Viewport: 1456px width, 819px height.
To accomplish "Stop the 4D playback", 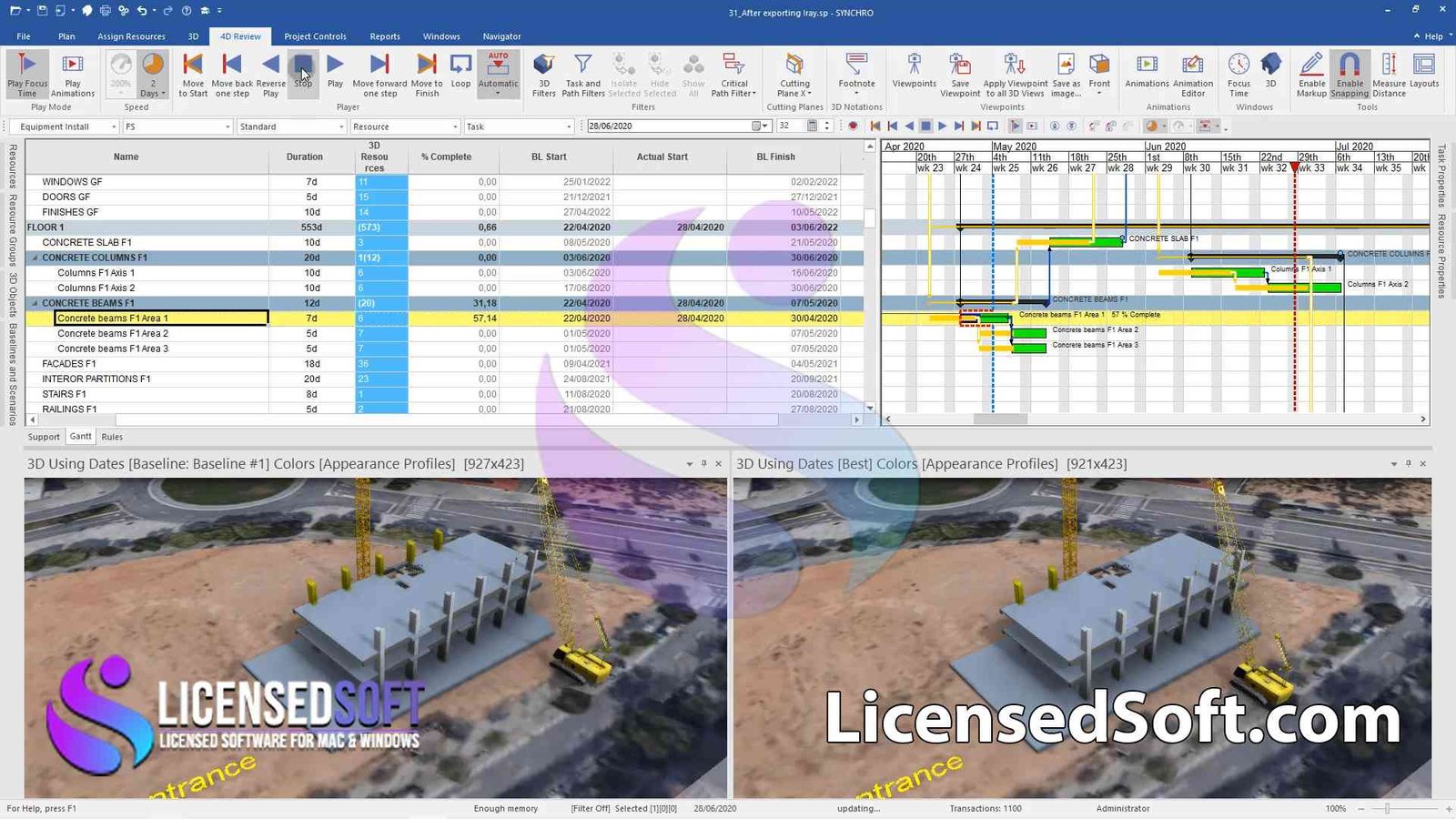I will point(303,75).
